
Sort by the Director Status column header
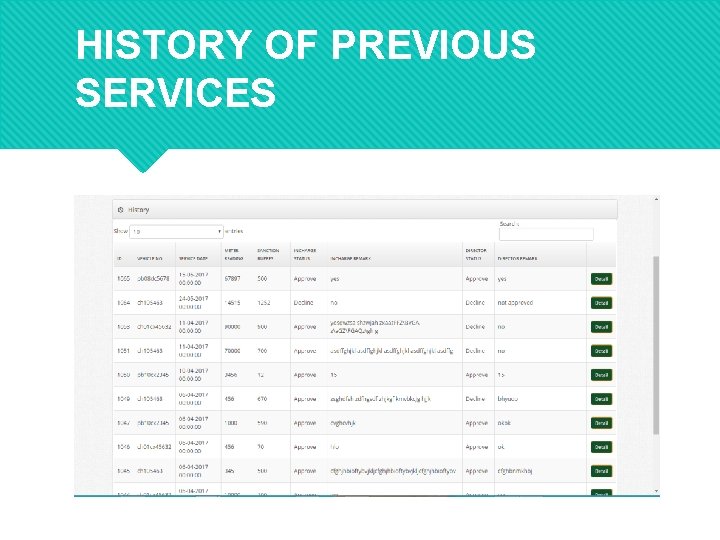[476, 254]
